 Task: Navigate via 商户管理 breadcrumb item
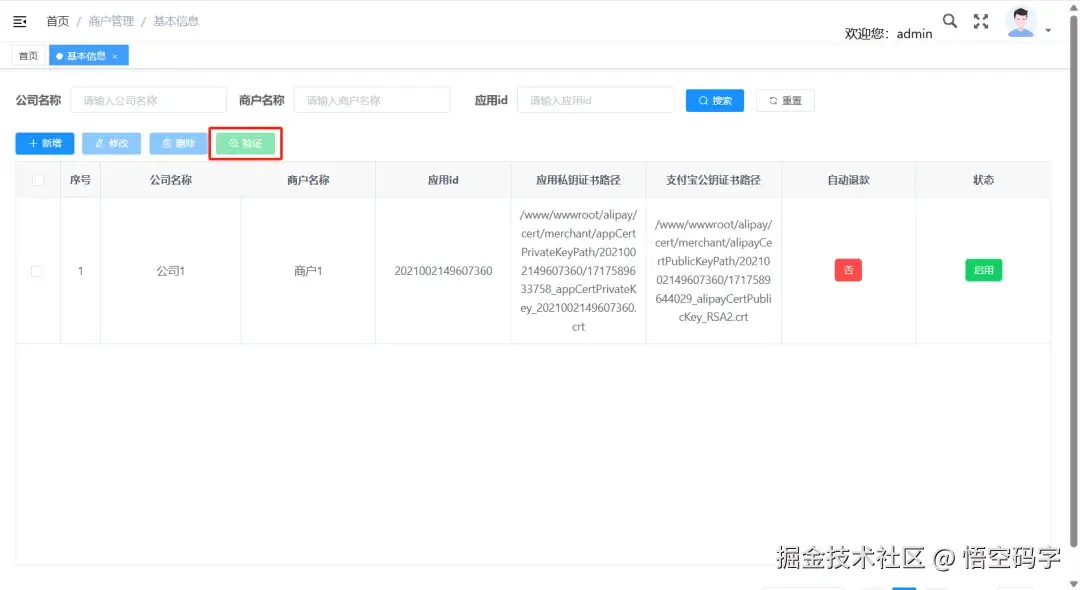[x=113, y=20]
